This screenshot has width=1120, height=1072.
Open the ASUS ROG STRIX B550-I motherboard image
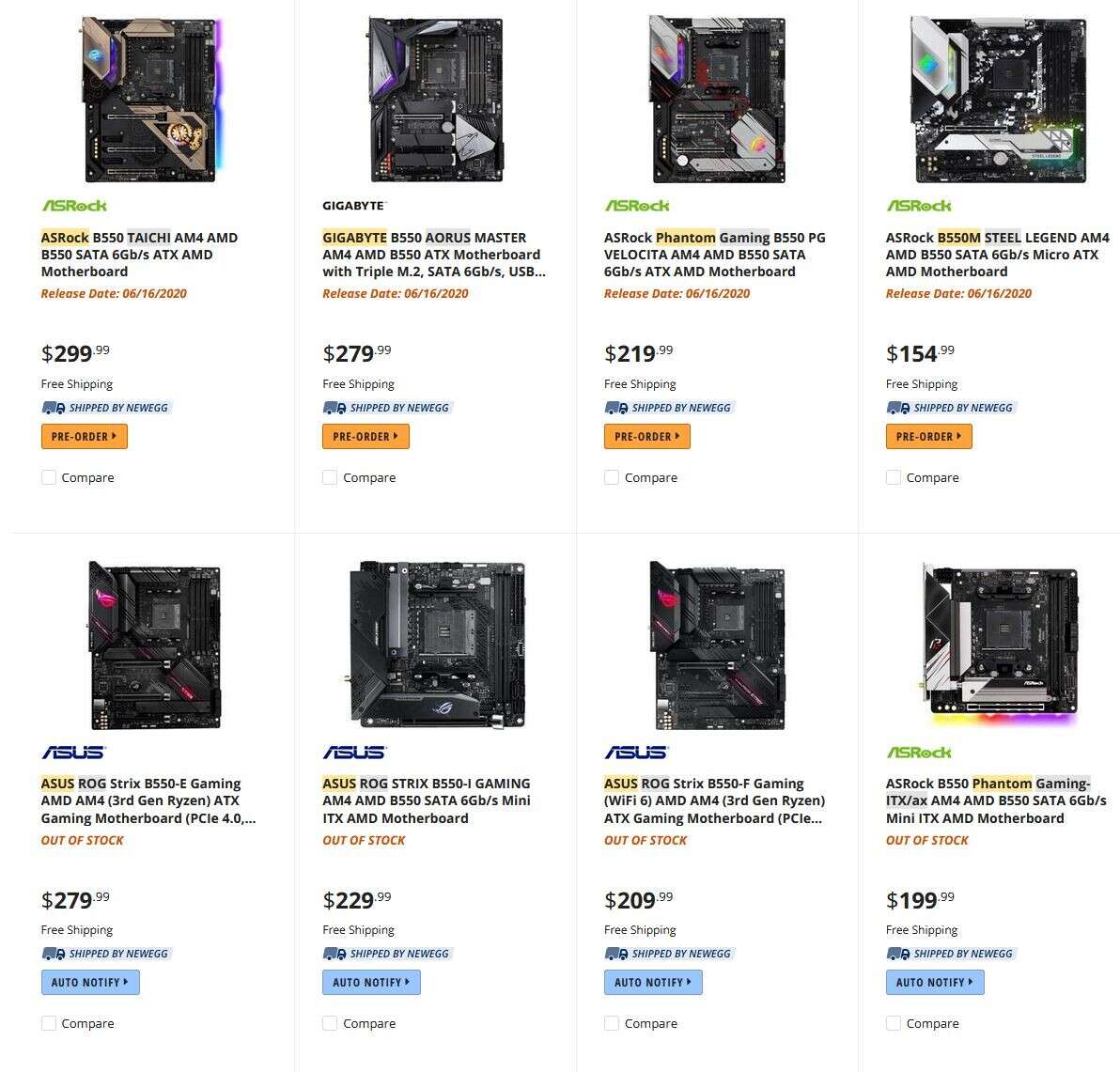pos(437,645)
